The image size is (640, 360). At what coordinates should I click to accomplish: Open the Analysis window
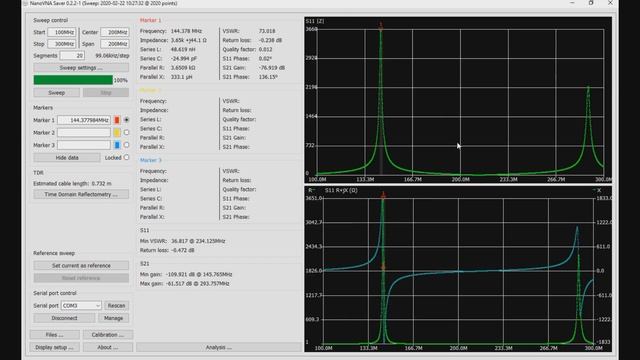point(219,347)
